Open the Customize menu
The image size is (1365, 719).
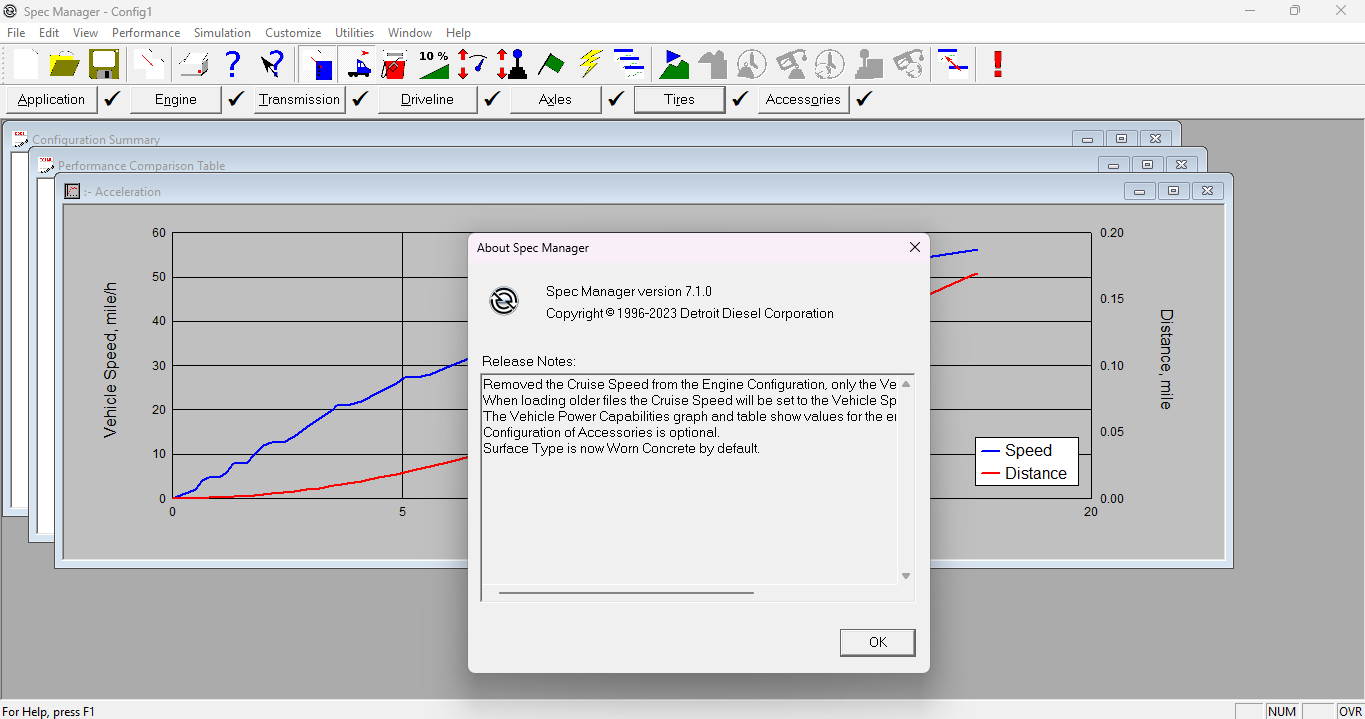293,33
